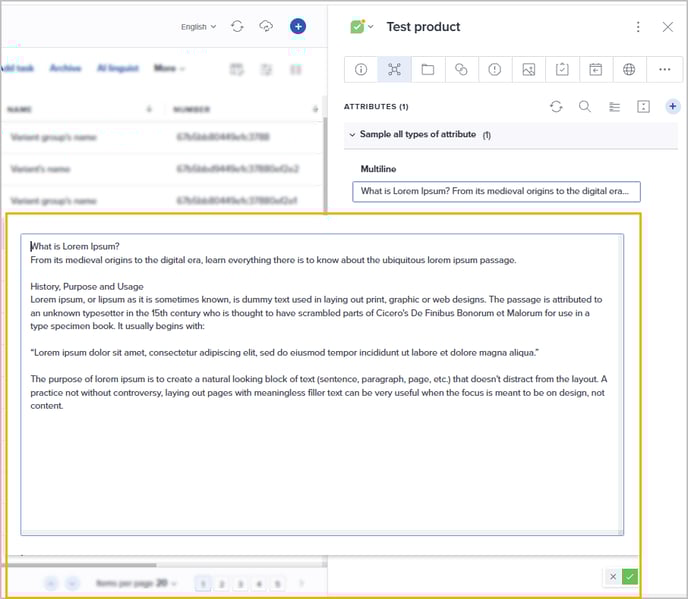Sort by the NAME column header
688x599 pixels.
[19, 109]
